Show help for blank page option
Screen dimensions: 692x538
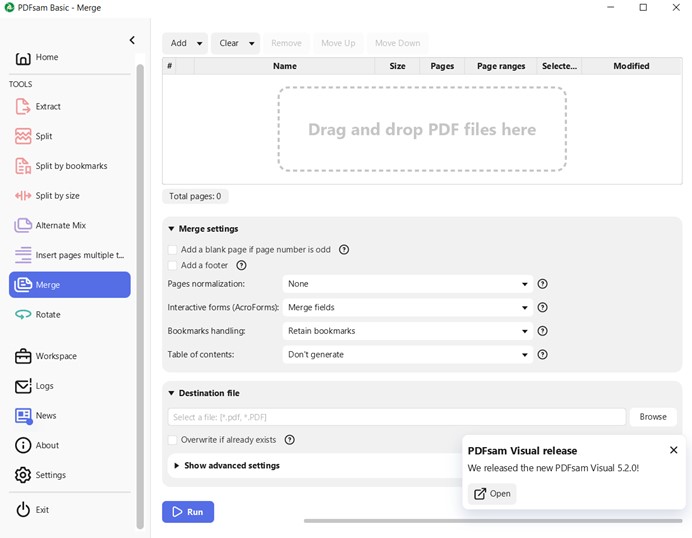(x=344, y=250)
